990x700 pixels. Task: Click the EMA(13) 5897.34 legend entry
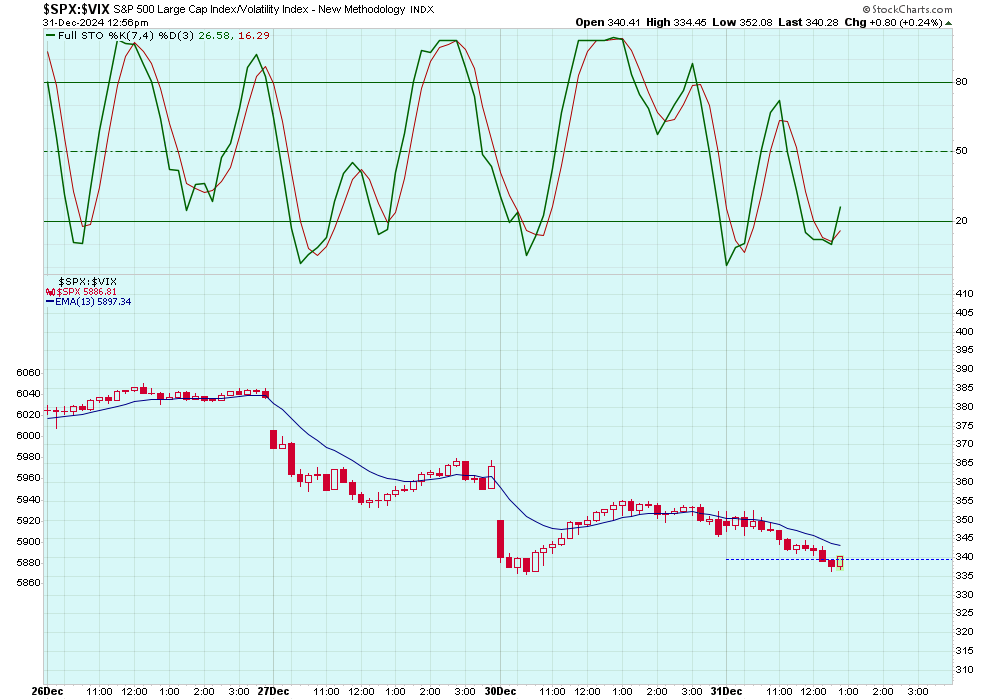(x=93, y=302)
